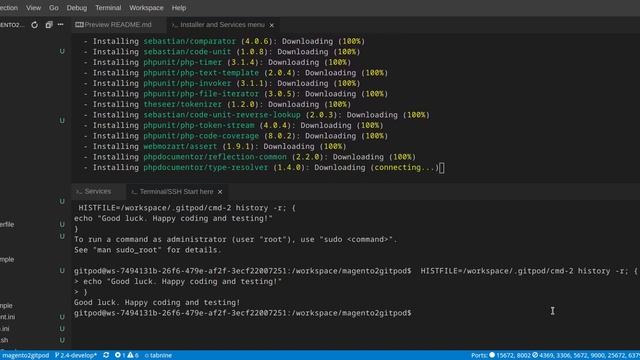Click magento2gitpod in the status bar
Image resolution: width=640 pixels, height=360 pixels.
coord(25,355)
